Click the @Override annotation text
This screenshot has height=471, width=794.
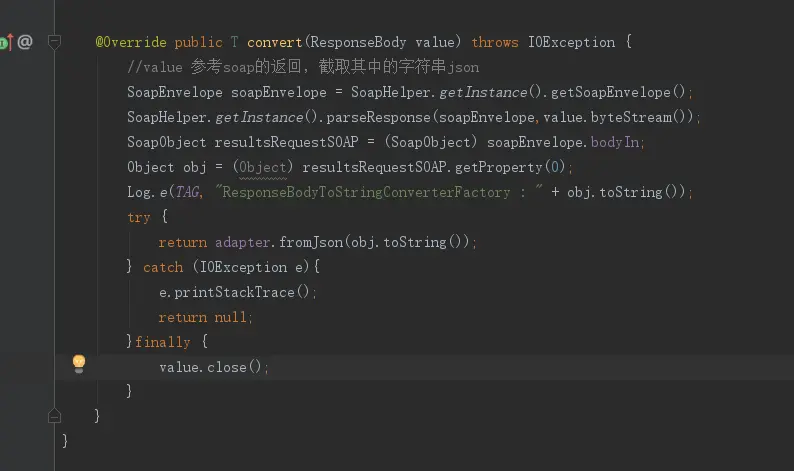(131, 42)
